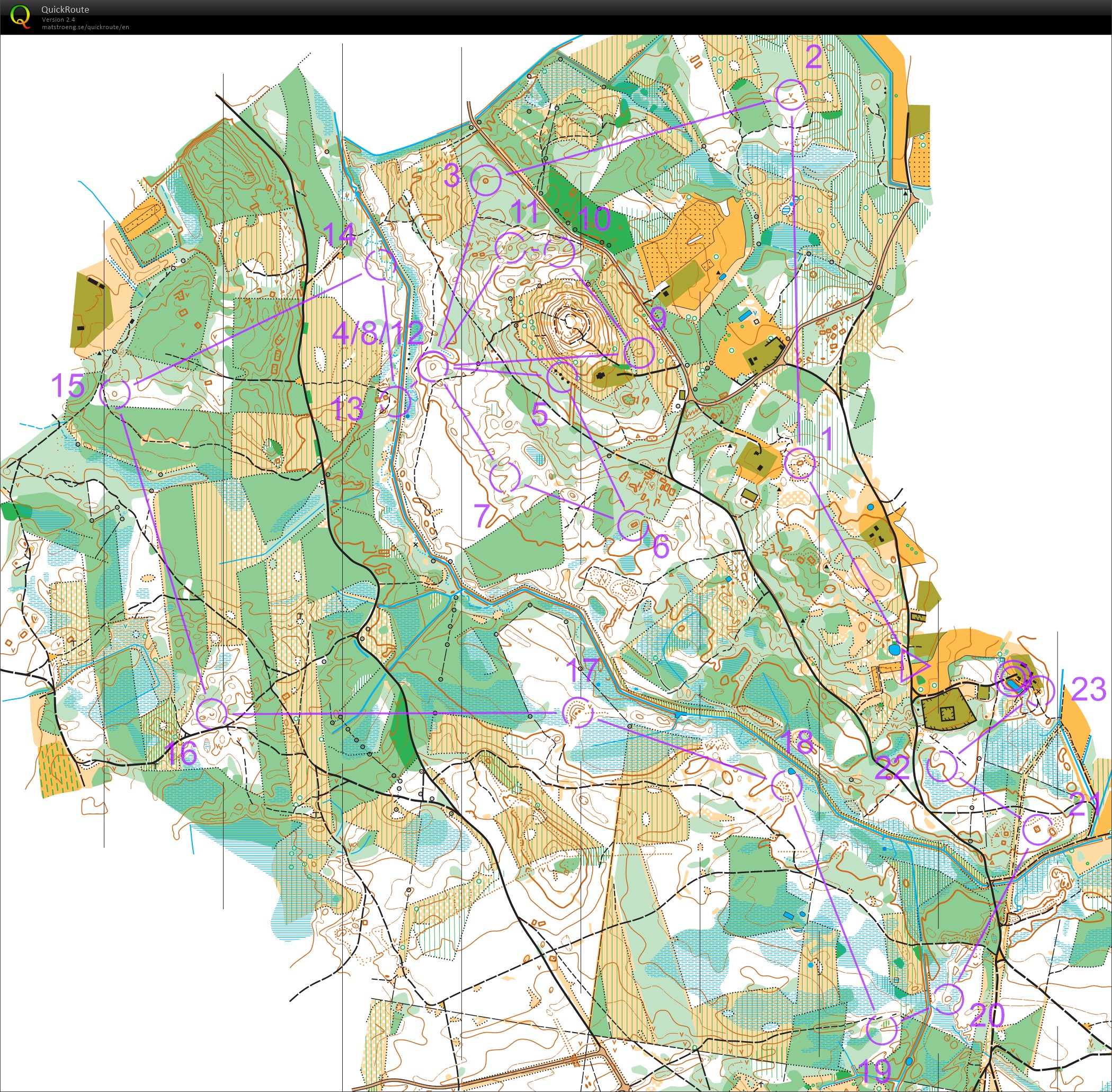Click control circle number 19
The image size is (1112, 1092).
click(881, 1029)
